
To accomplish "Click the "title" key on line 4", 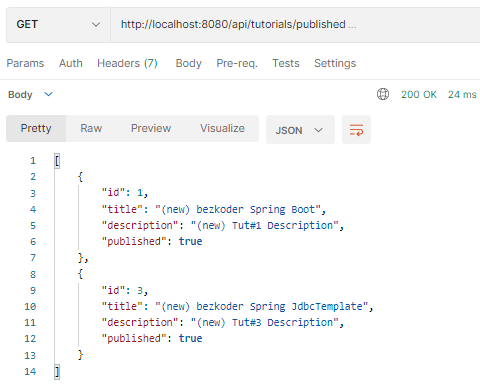I will click(122, 209).
